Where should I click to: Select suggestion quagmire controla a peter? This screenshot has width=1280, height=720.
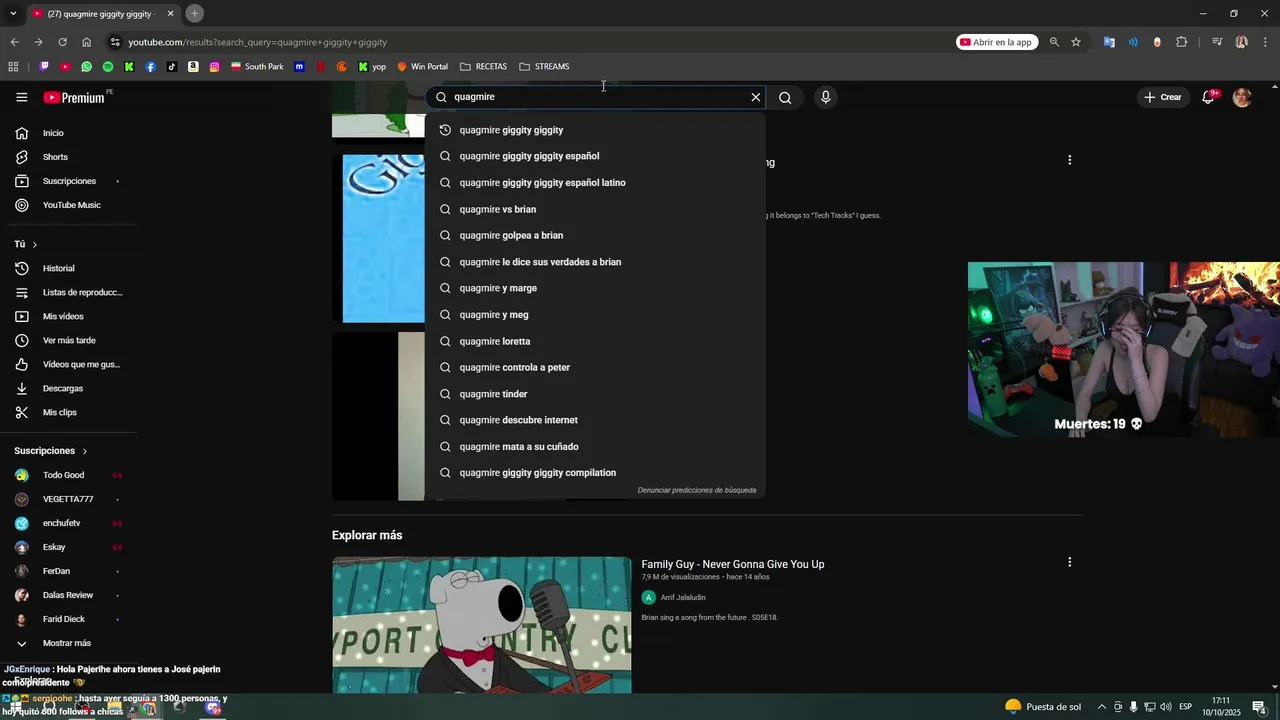point(595,367)
